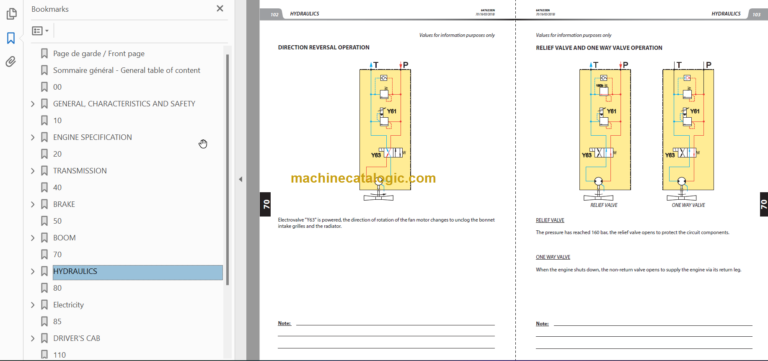This screenshot has width=768, height=361.
Task: Open the bookmarks options dropdown menu
Action: (x=40, y=31)
